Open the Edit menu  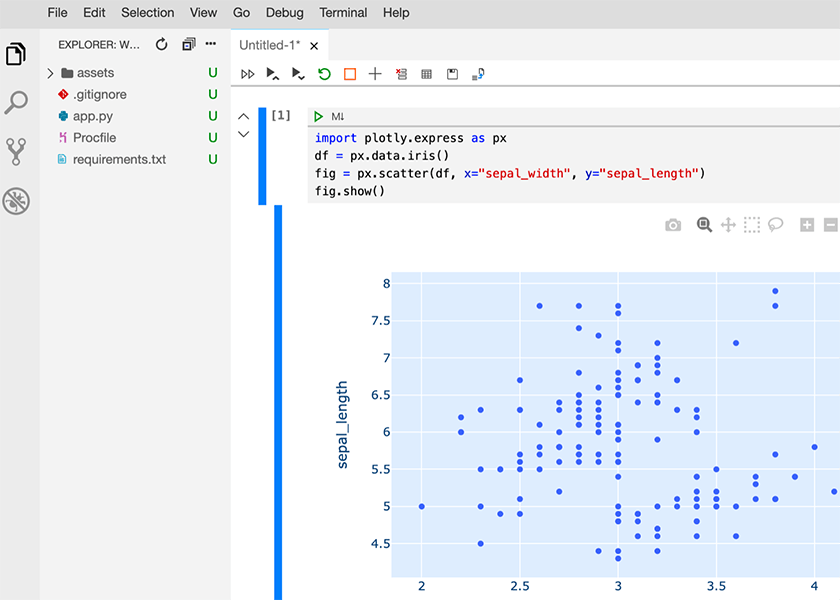(x=94, y=13)
